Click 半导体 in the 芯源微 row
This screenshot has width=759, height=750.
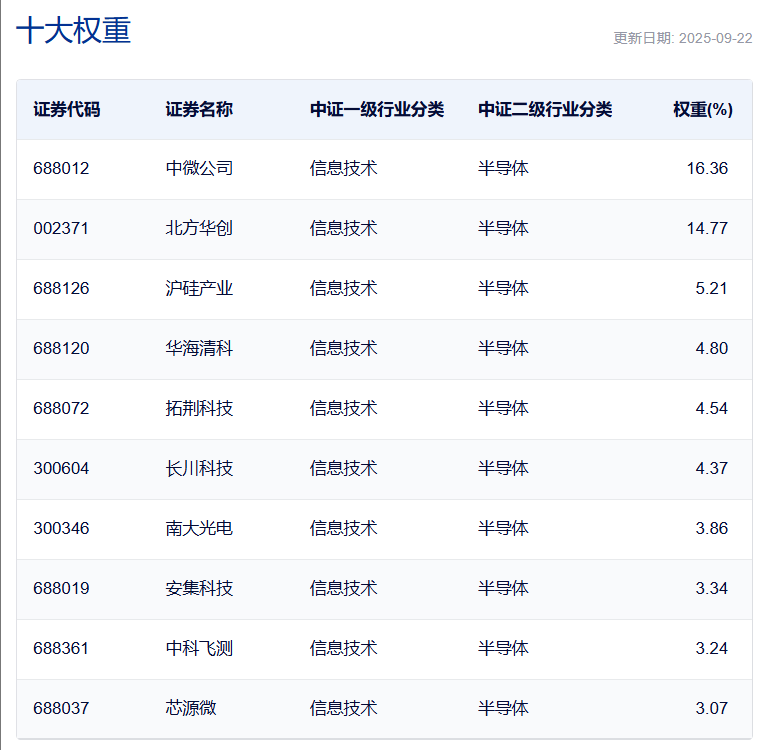[503, 709]
